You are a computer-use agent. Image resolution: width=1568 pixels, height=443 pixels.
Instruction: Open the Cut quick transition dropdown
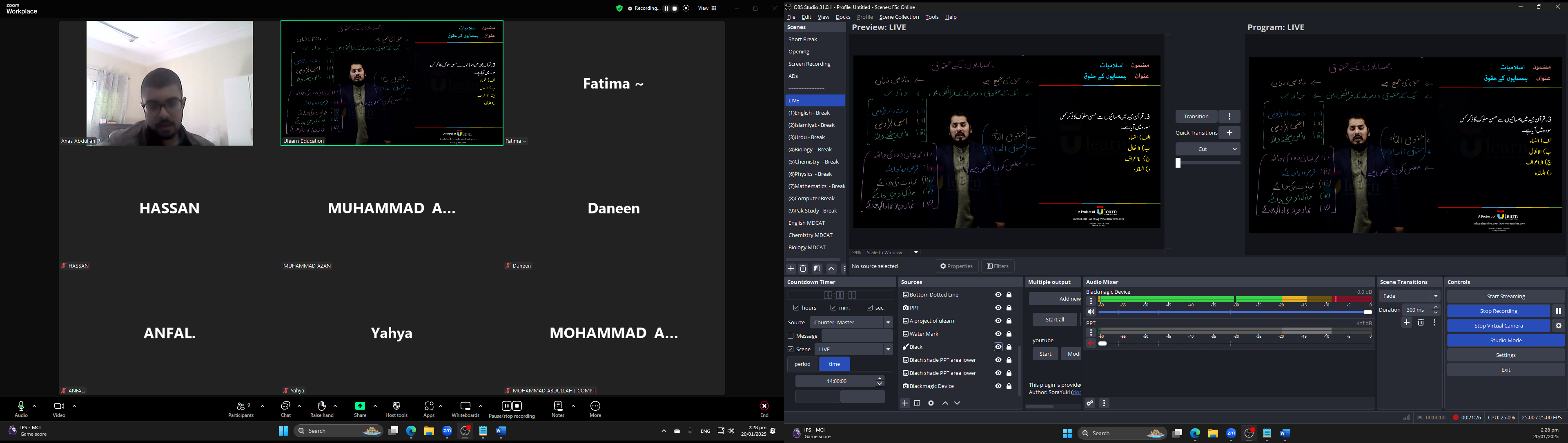pos(1208,149)
